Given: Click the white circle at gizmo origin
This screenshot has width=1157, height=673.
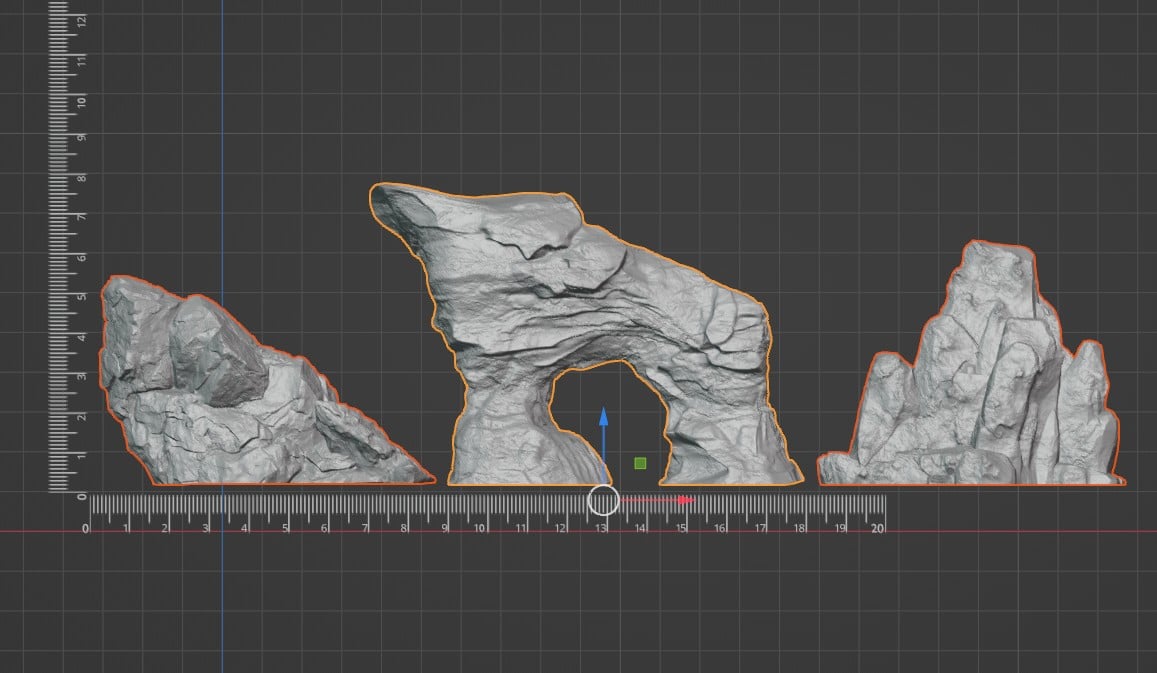Looking at the screenshot, I should click(x=604, y=500).
